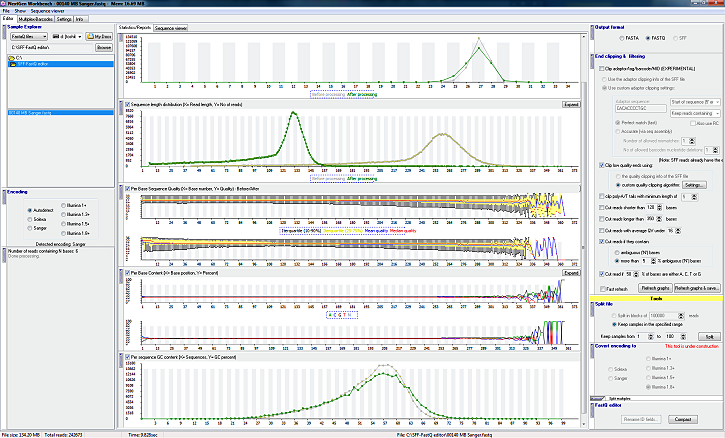Screen dimensions: 725x438
Task: Toggle Per sequence GC content checkbox
Action: (x=127, y=357)
